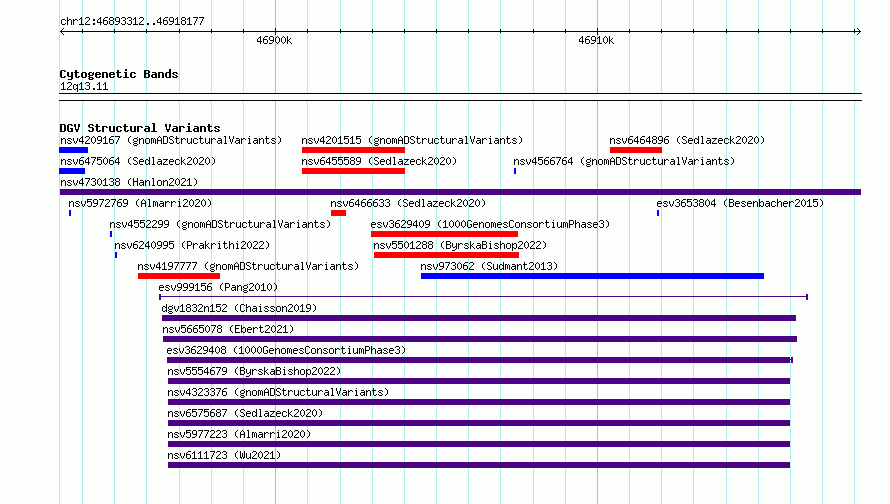Image resolution: width=890 pixels, height=504 pixels.
Task: Click purple bar under nsv5554679
Action: coord(478,381)
